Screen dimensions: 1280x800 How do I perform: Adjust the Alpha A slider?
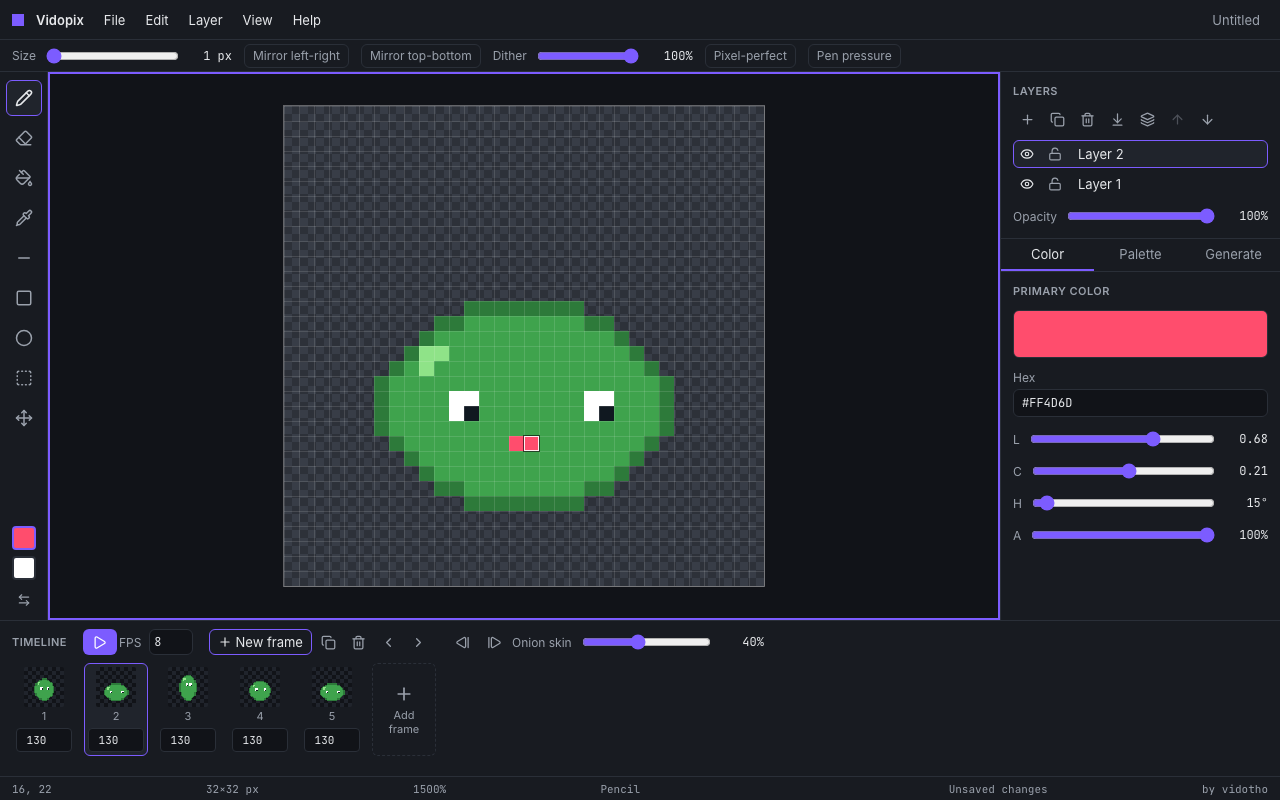coord(1123,535)
